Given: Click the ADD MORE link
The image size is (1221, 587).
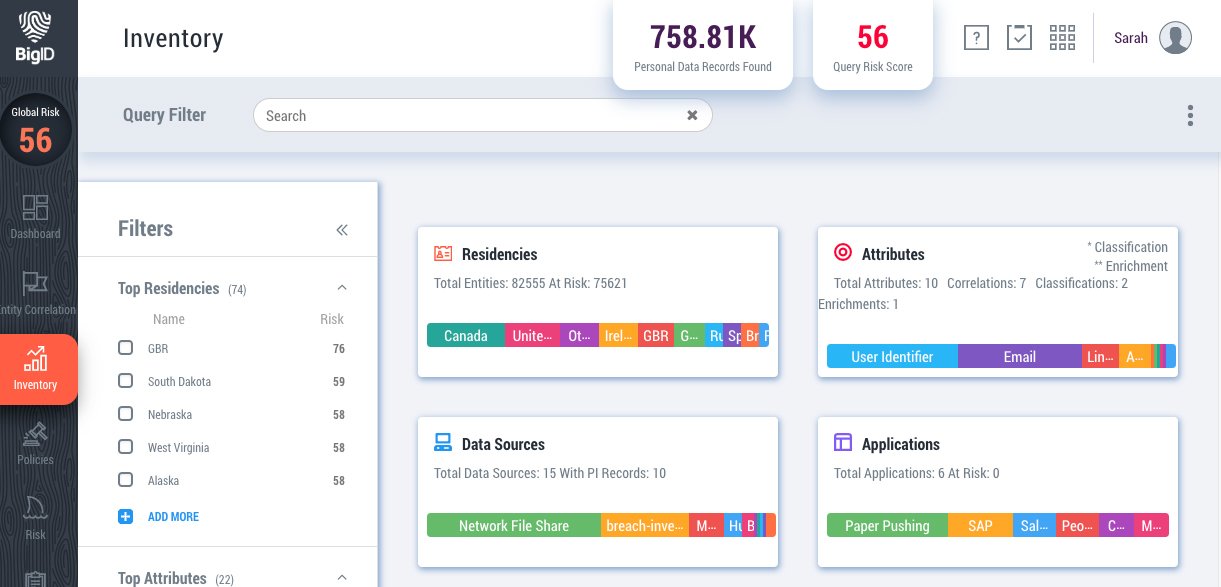Looking at the screenshot, I should [173, 517].
